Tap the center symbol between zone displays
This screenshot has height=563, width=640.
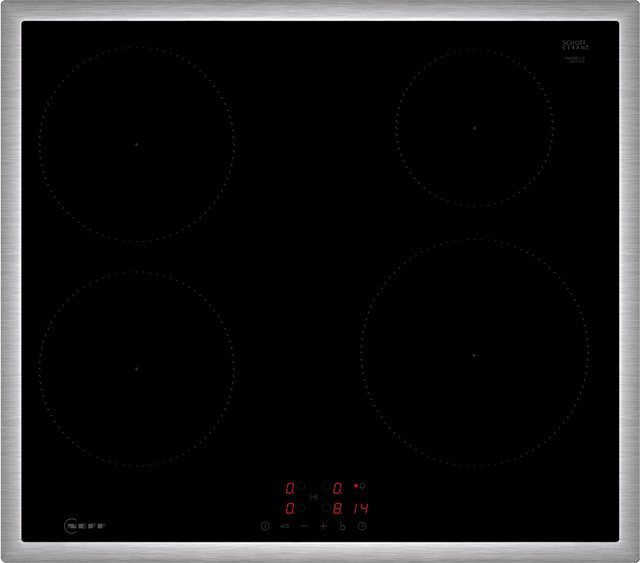point(313,497)
